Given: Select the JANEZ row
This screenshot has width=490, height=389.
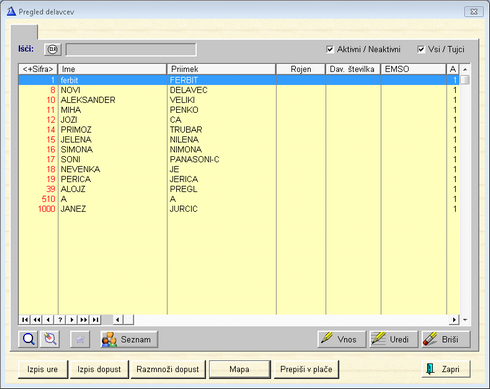Looking at the screenshot, I should pyautogui.click(x=239, y=209).
